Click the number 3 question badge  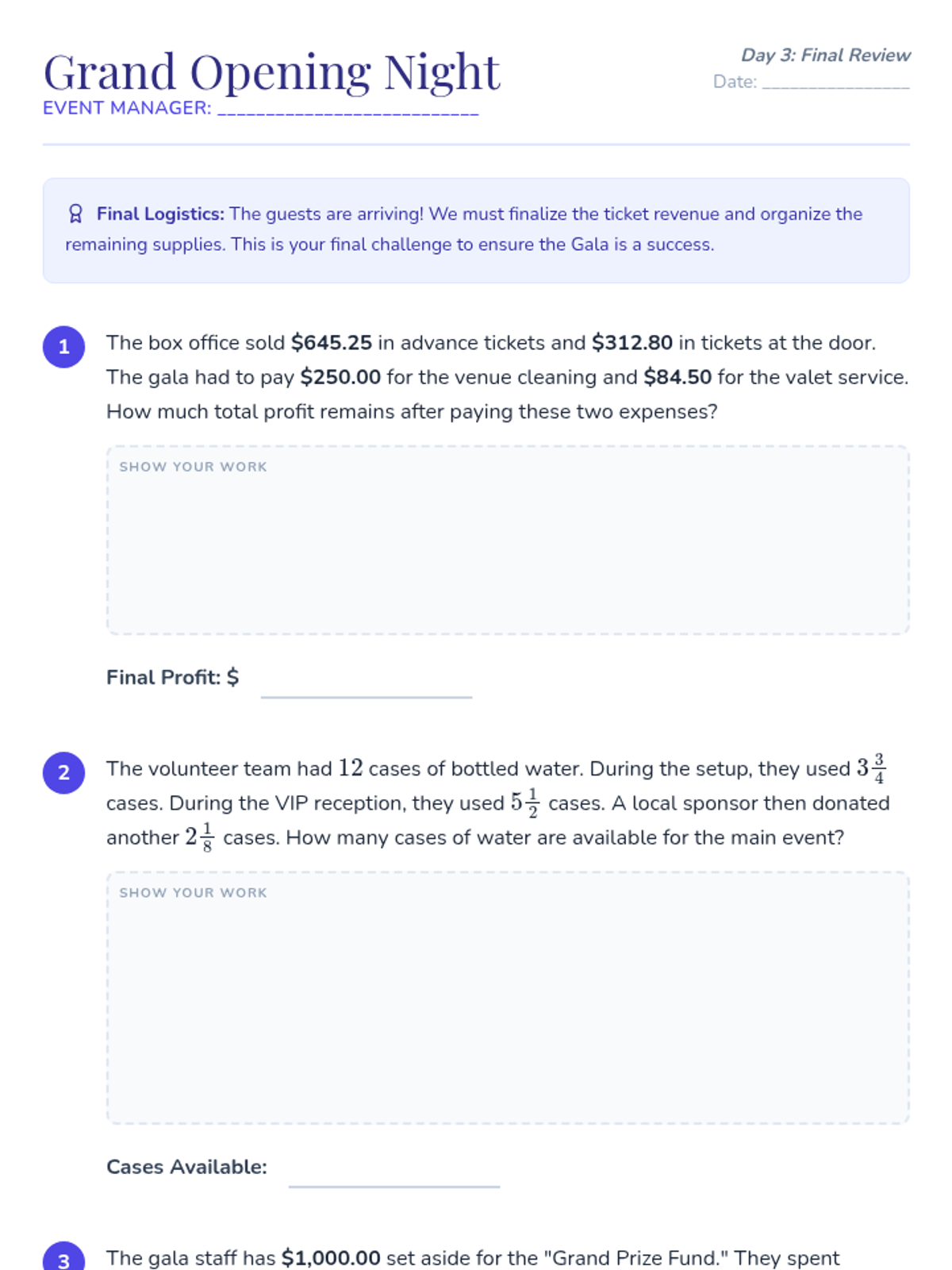(x=64, y=1257)
